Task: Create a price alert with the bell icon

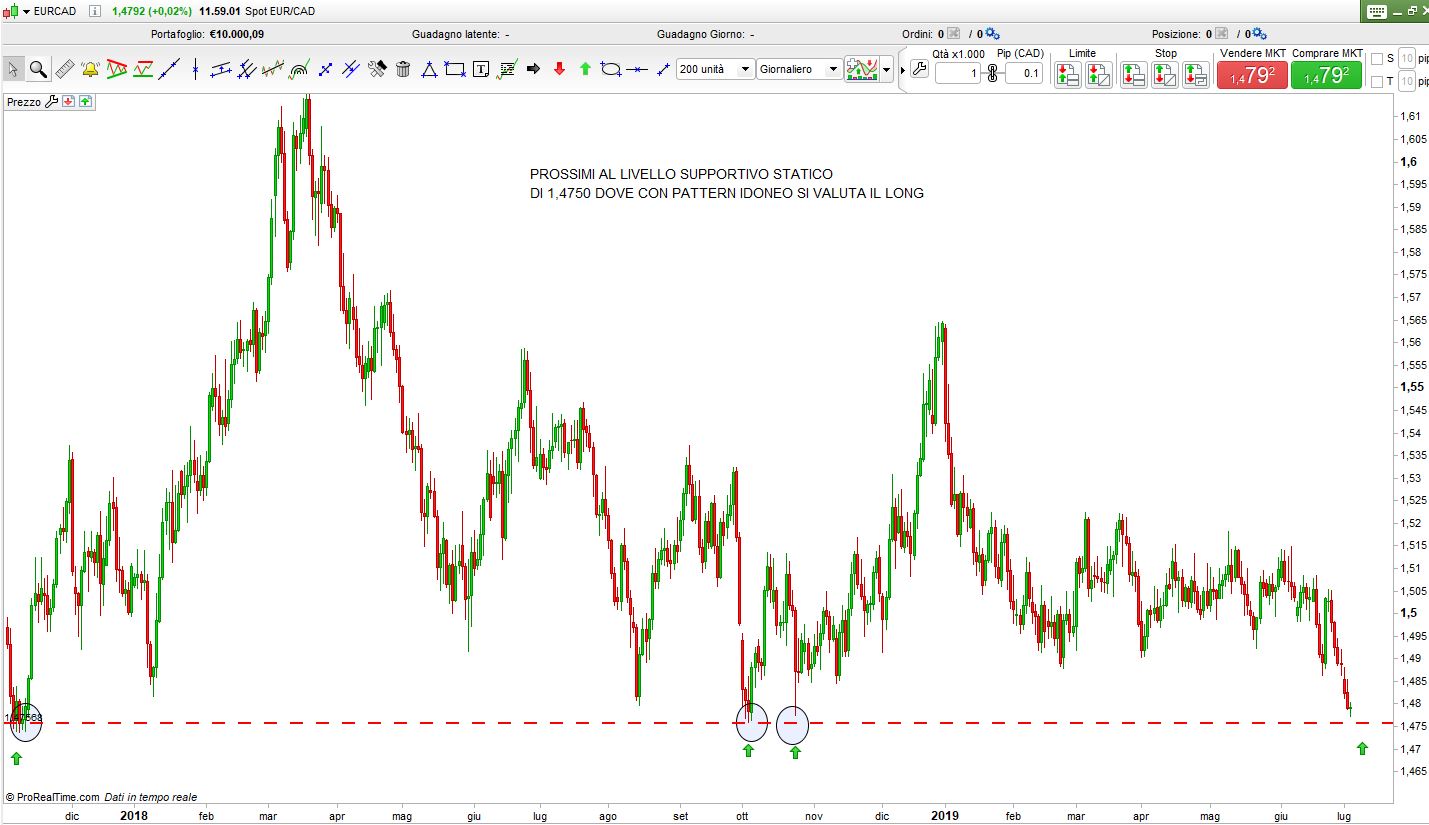Action: click(x=90, y=69)
